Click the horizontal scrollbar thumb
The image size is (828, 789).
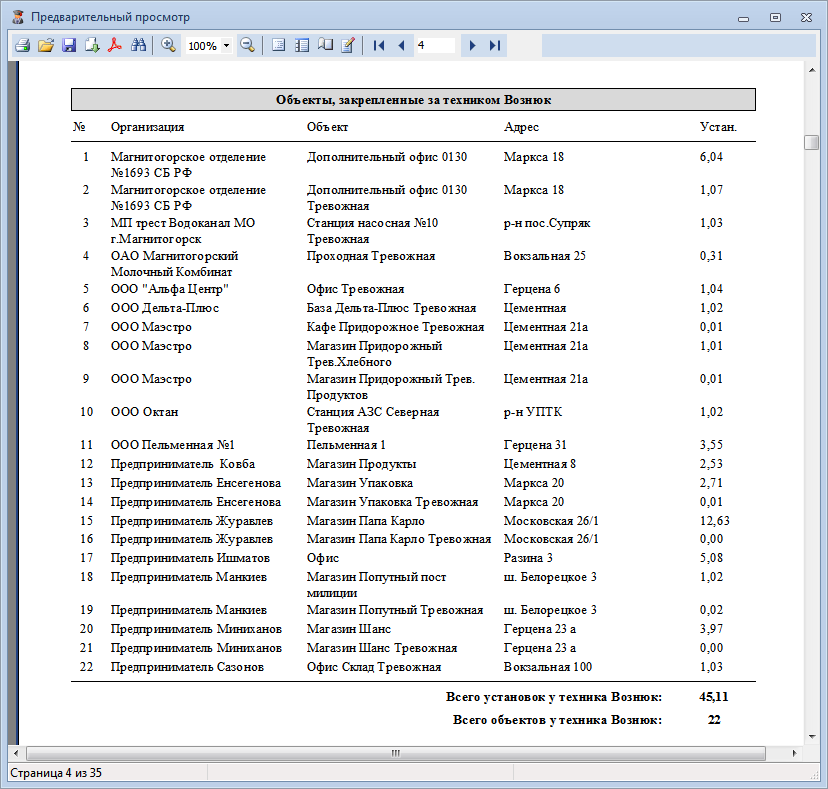point(396,753)
